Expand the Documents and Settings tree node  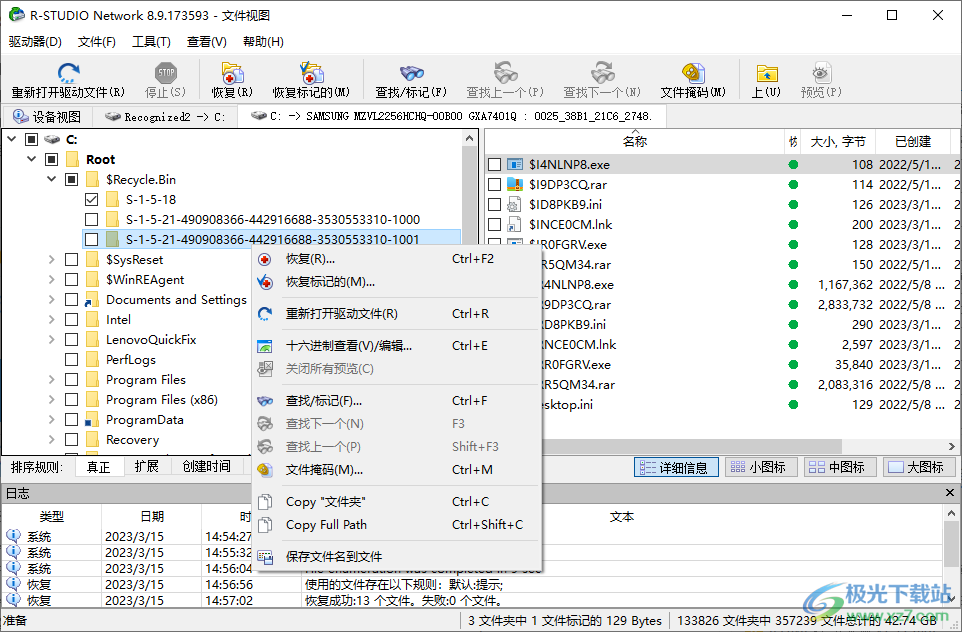tap(51, 301)
